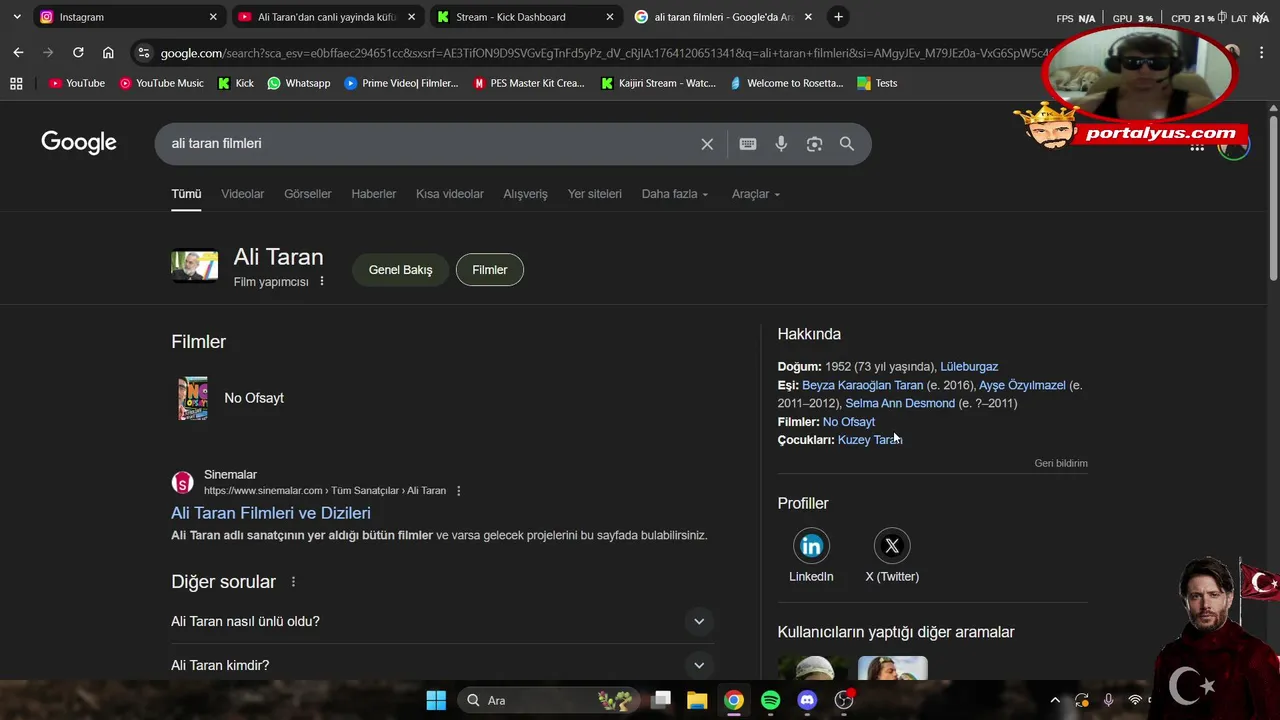The width and height of the screenshot is (1280, 720).
Task: Select the Kısa videolar filter
Action: point(450,194)
